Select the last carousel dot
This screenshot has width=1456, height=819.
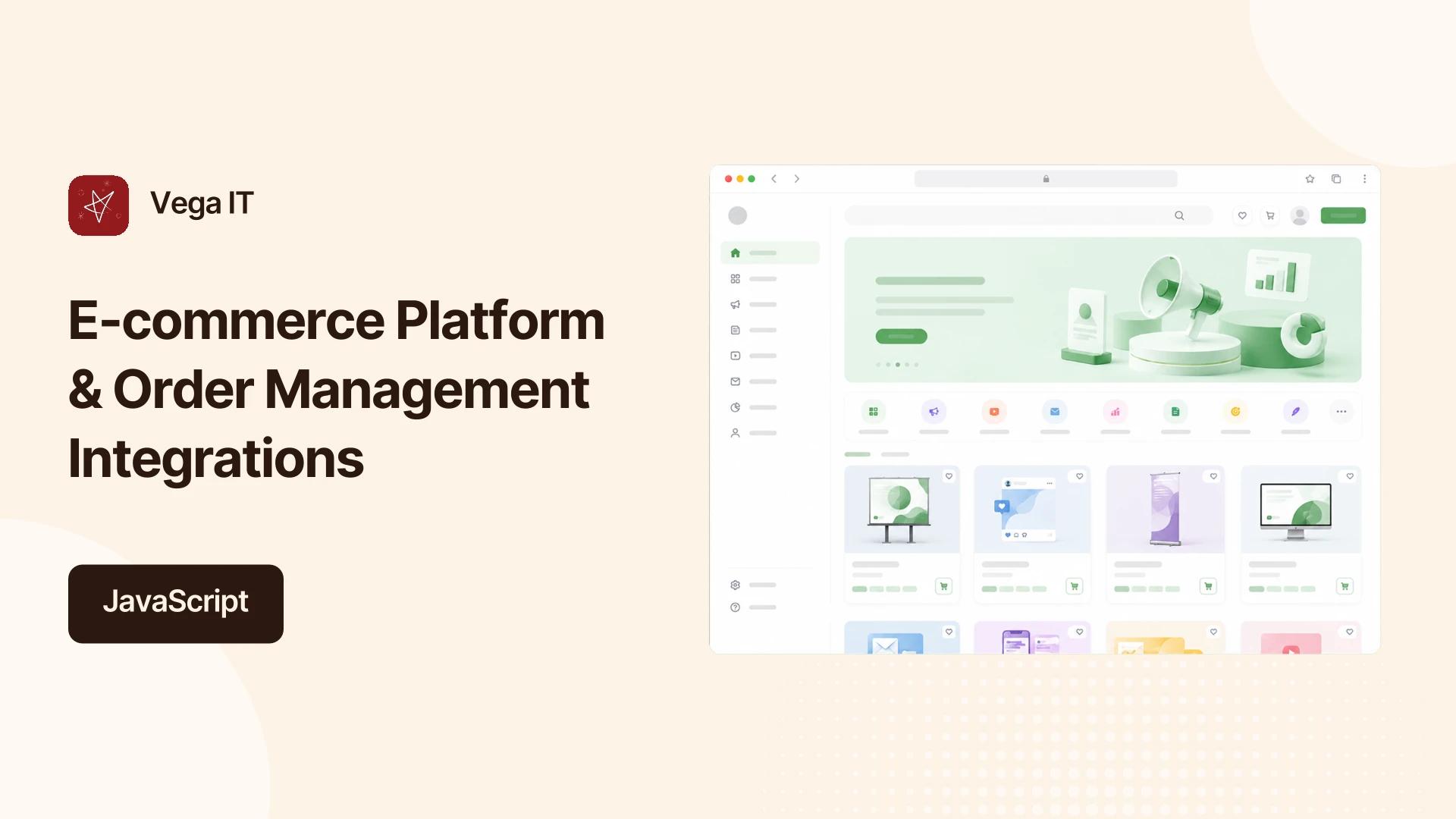[916, 365]
